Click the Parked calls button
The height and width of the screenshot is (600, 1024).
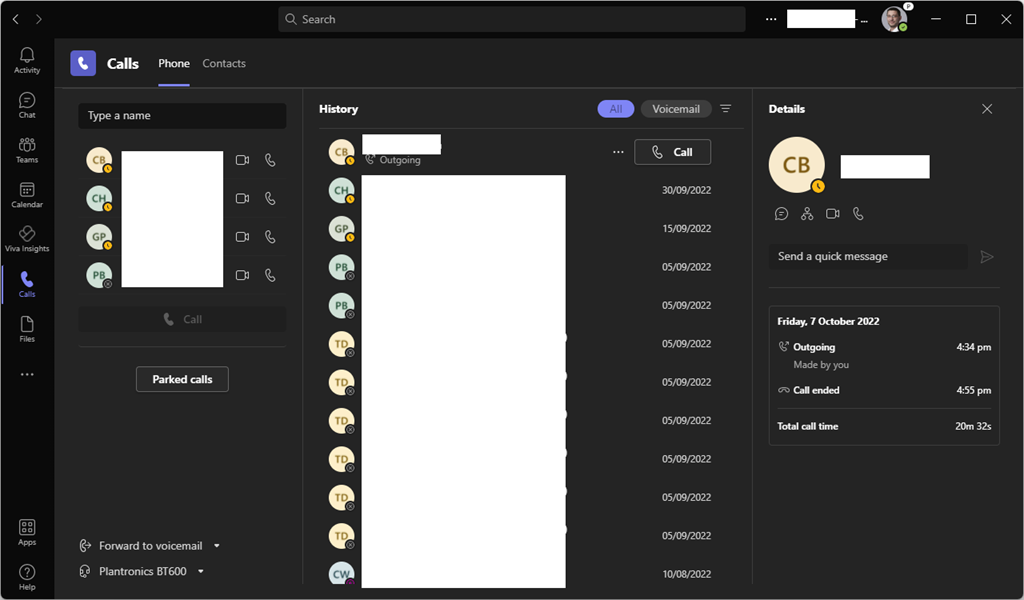coord(182,380)
